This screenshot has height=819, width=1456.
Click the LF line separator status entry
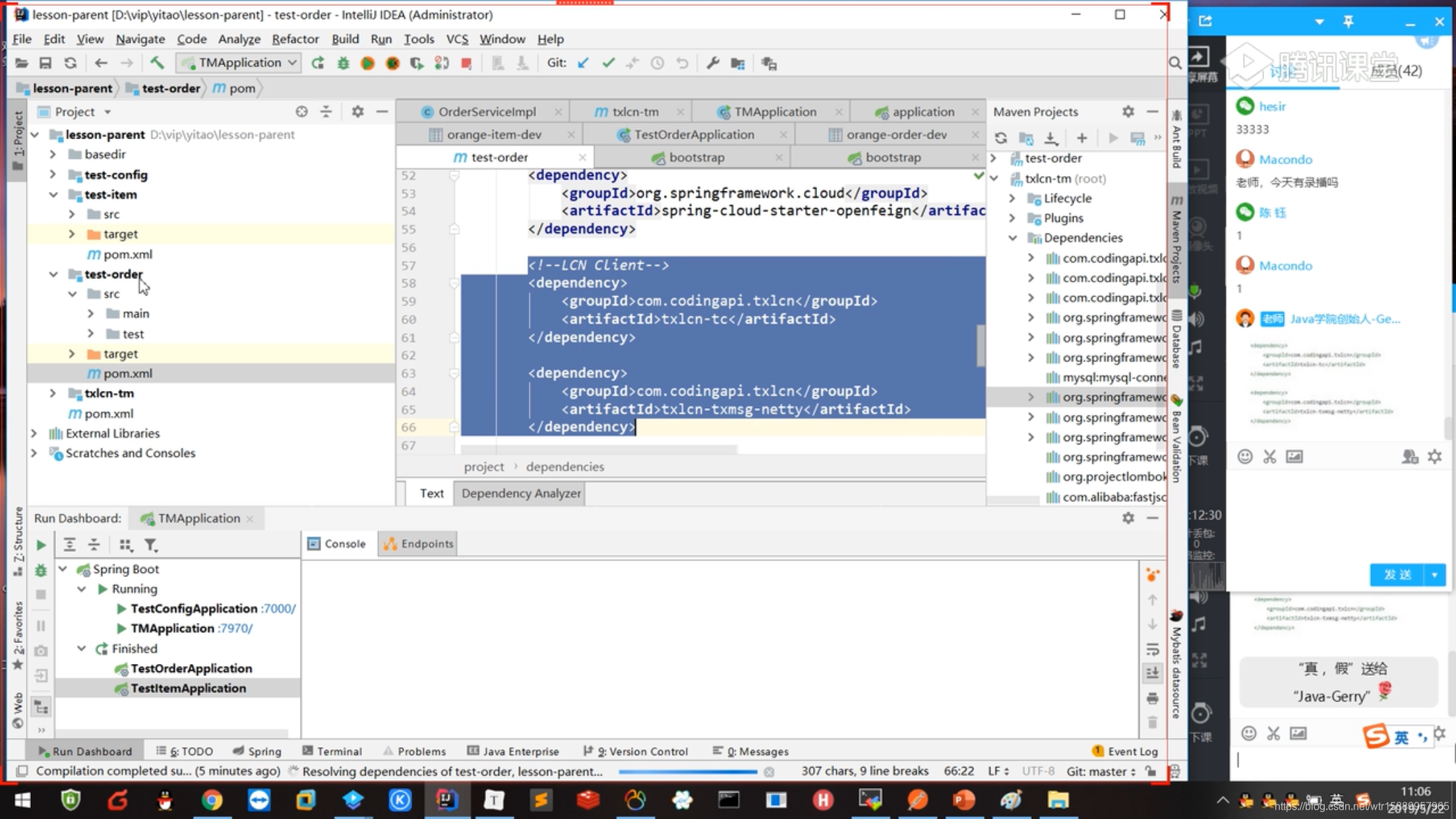998,771
